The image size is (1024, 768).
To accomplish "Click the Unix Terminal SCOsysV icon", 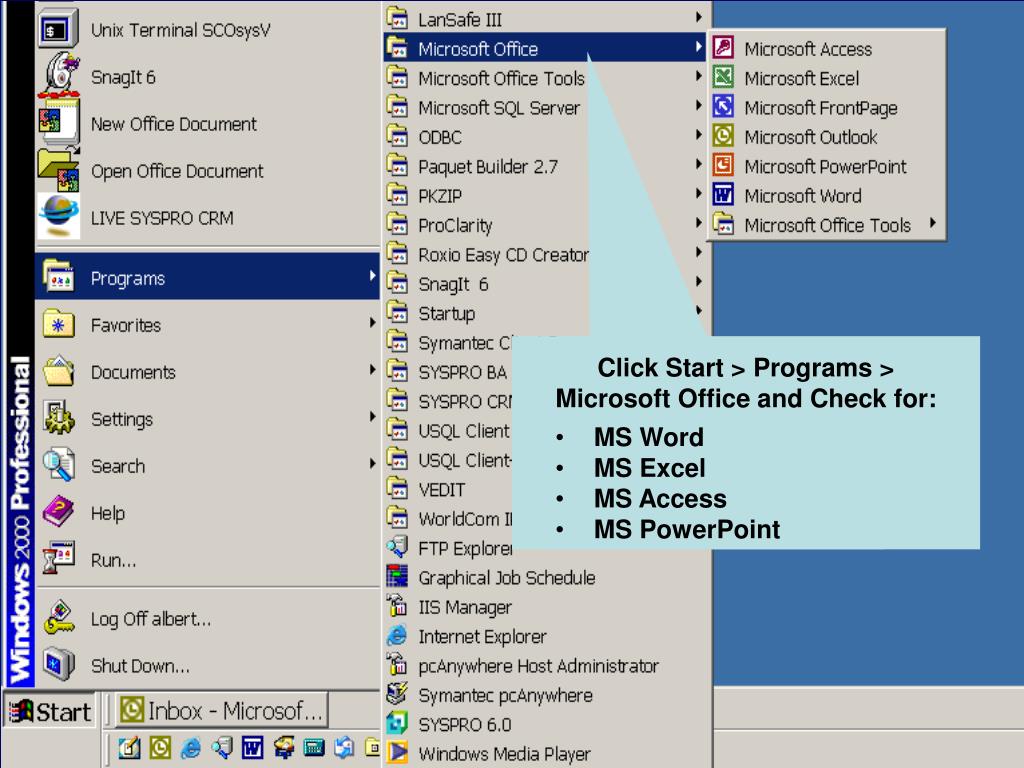I will (x=58, y=29).
